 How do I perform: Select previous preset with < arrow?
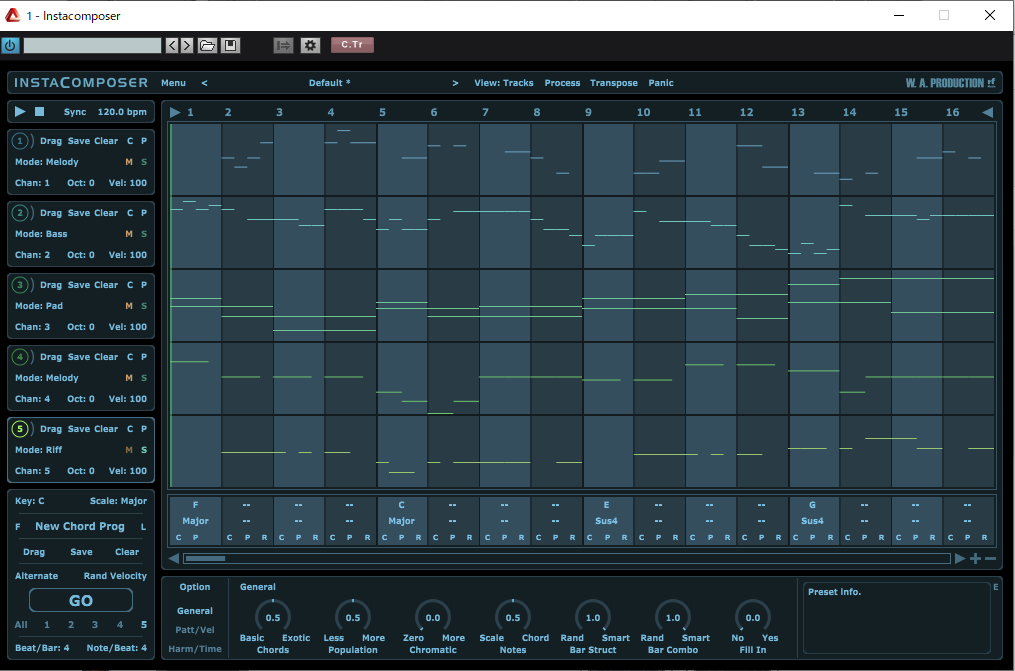pyautogui.click(x=205, y=83)
